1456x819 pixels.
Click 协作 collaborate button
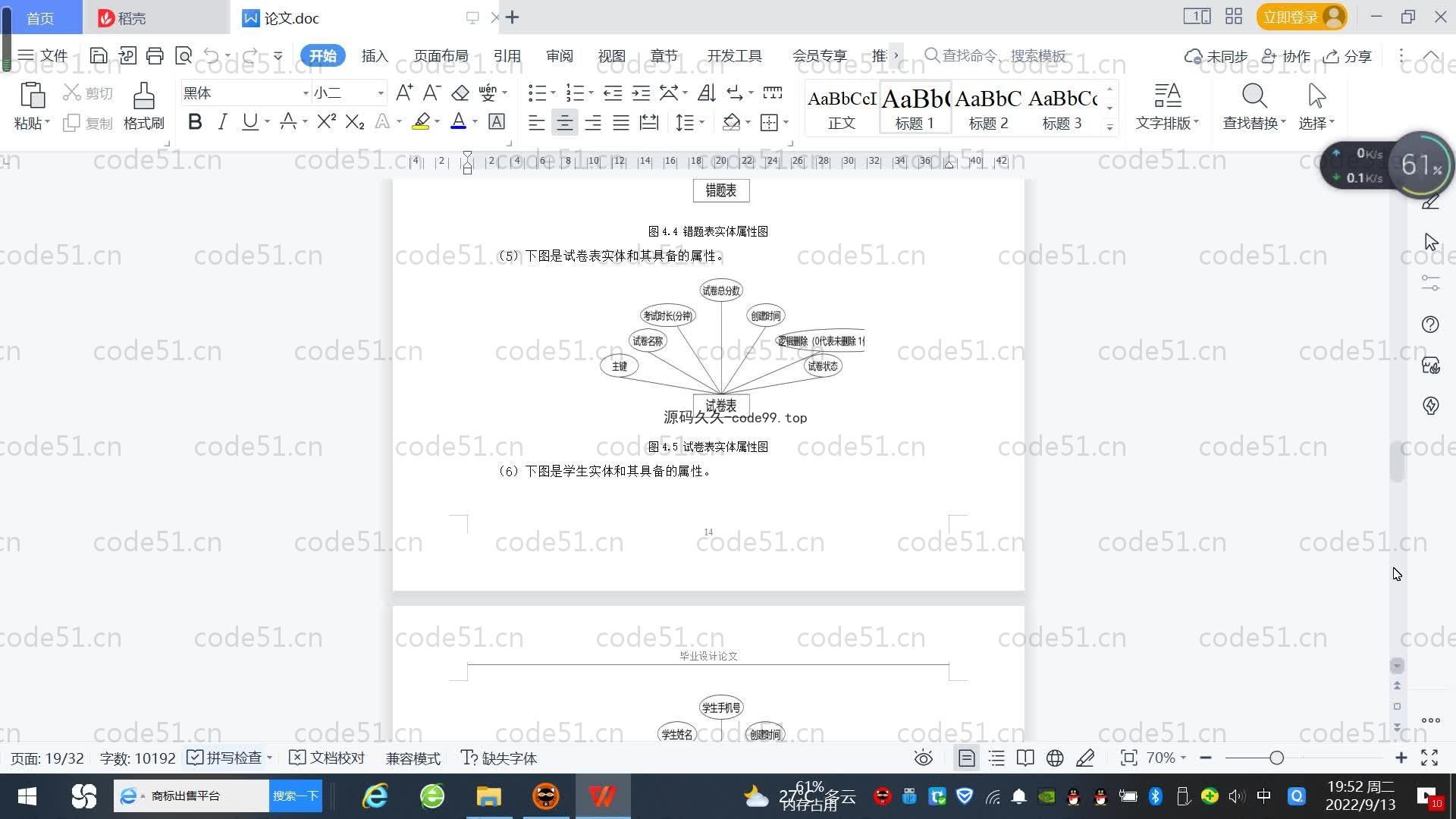pos(1286,56)
